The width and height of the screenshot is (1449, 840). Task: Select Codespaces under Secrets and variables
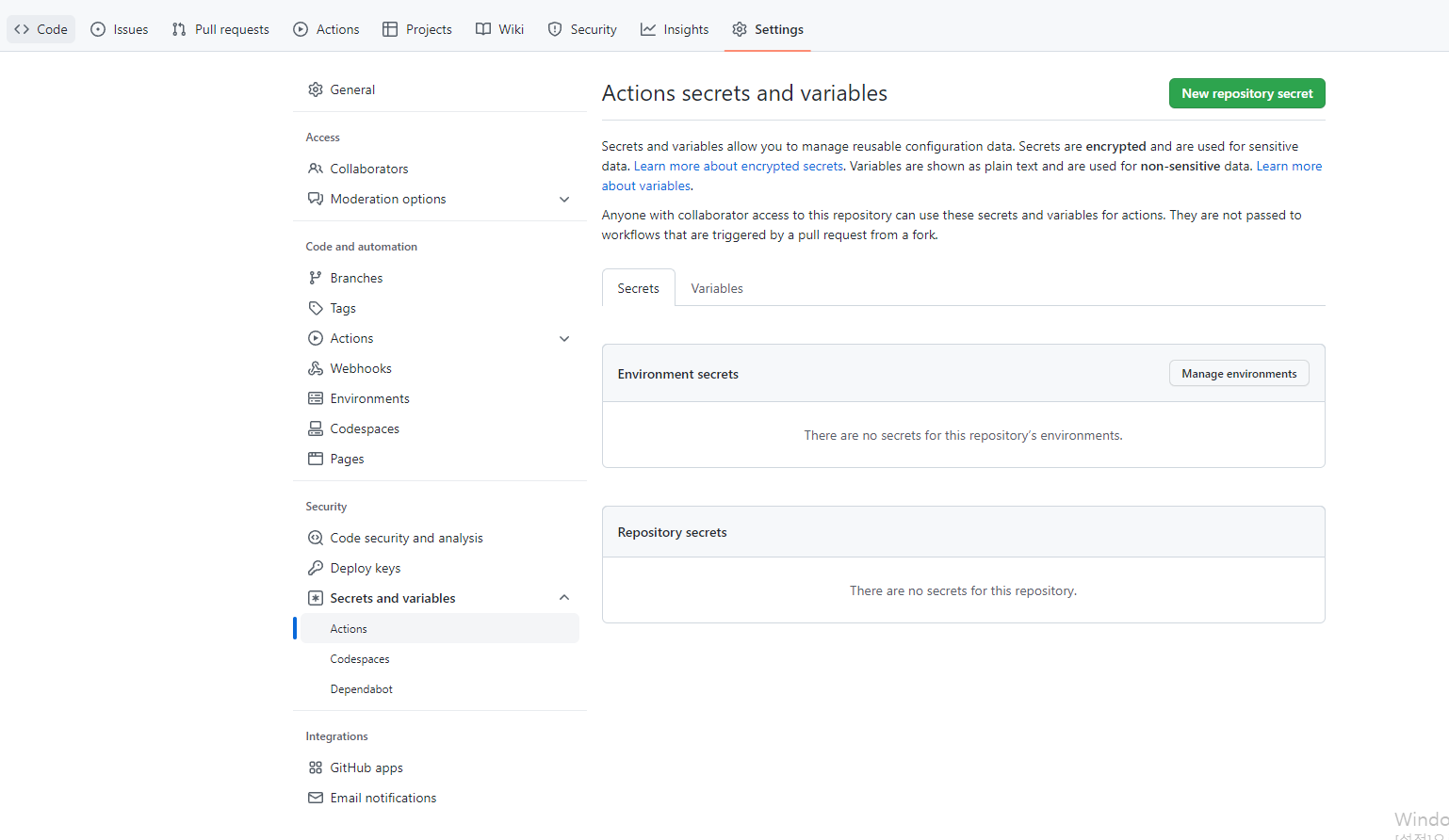click(x=440, y=659)
